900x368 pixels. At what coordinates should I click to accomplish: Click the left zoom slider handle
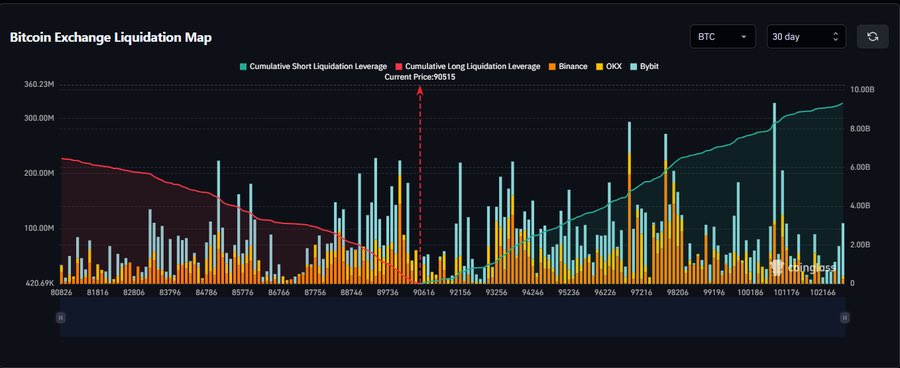pos(61,317)
